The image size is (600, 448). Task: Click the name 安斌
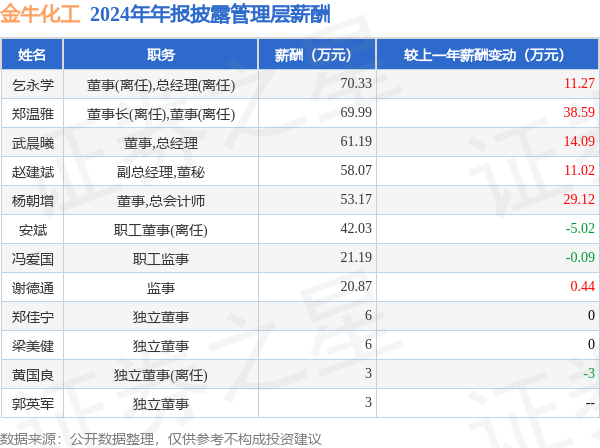(x=33, y=230)
